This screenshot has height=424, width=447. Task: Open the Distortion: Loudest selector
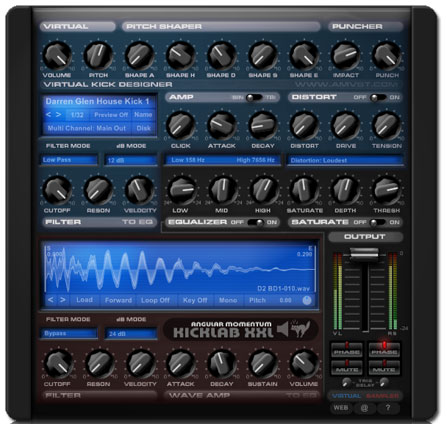click(x=345, y=160)
